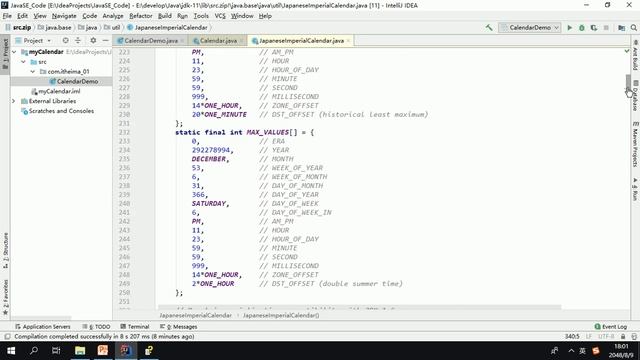Open Maven Projects side panel
Image resolution: width=640 pixels, height=360 pixels.
point(635,144)
